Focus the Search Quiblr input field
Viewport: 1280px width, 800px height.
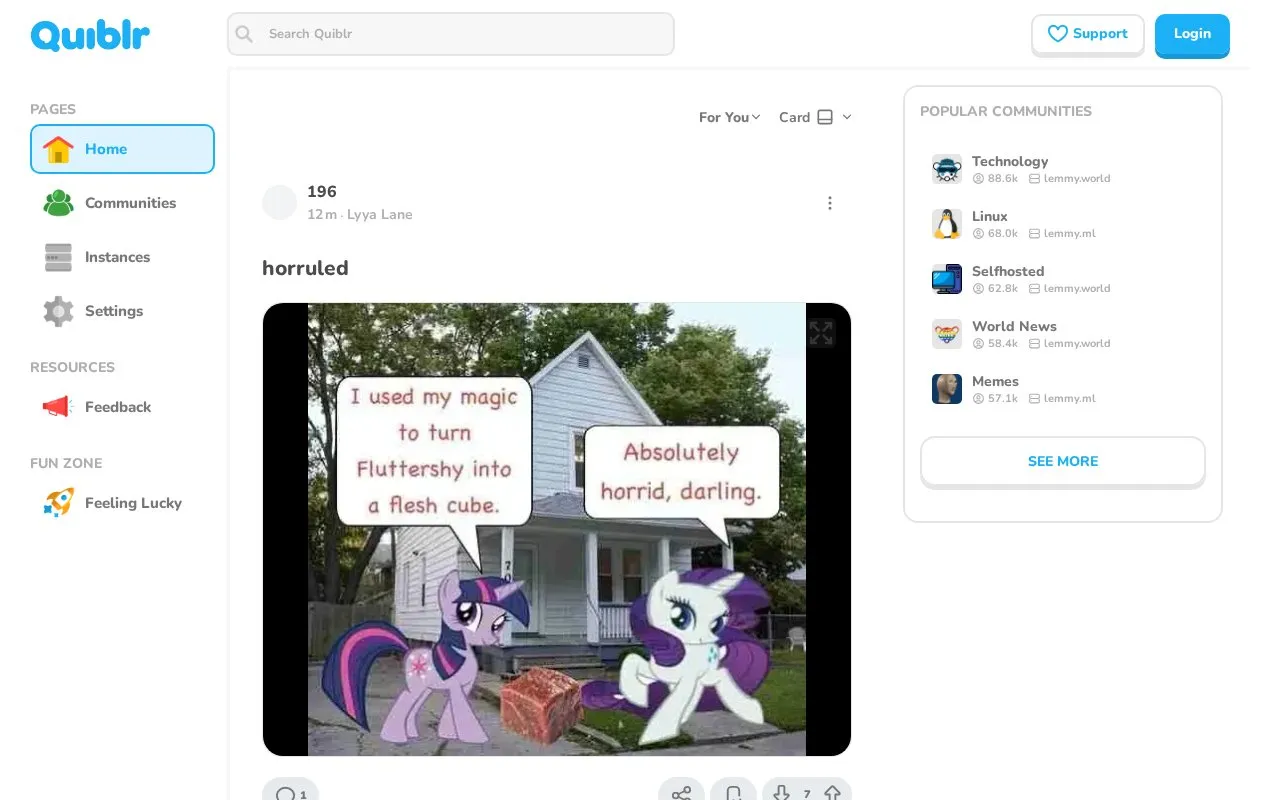pyautogui.click(x=451, y=34)
